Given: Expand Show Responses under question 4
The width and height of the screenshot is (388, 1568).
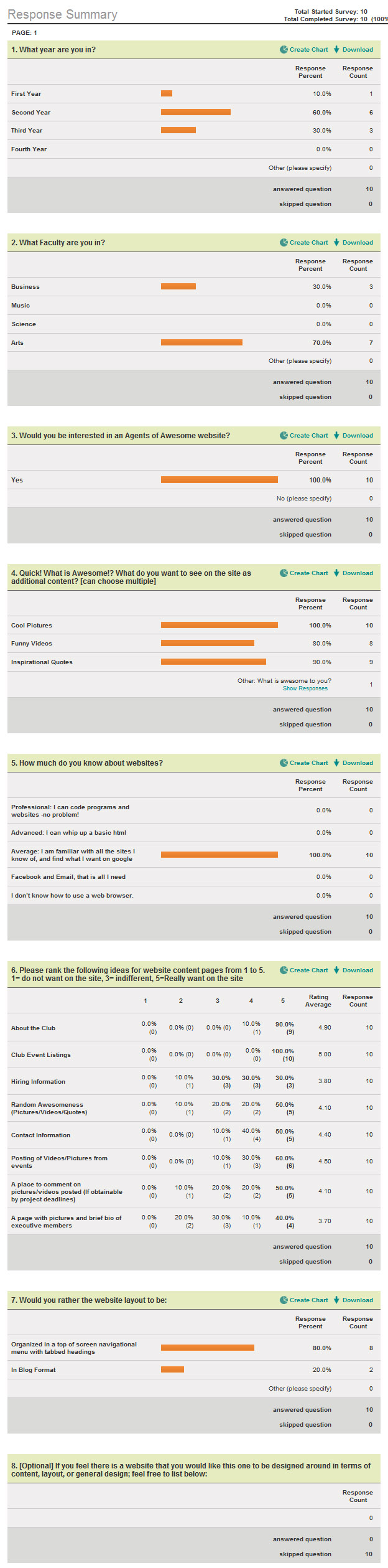Looking at the screenshot, I should (x=305, y=688).
